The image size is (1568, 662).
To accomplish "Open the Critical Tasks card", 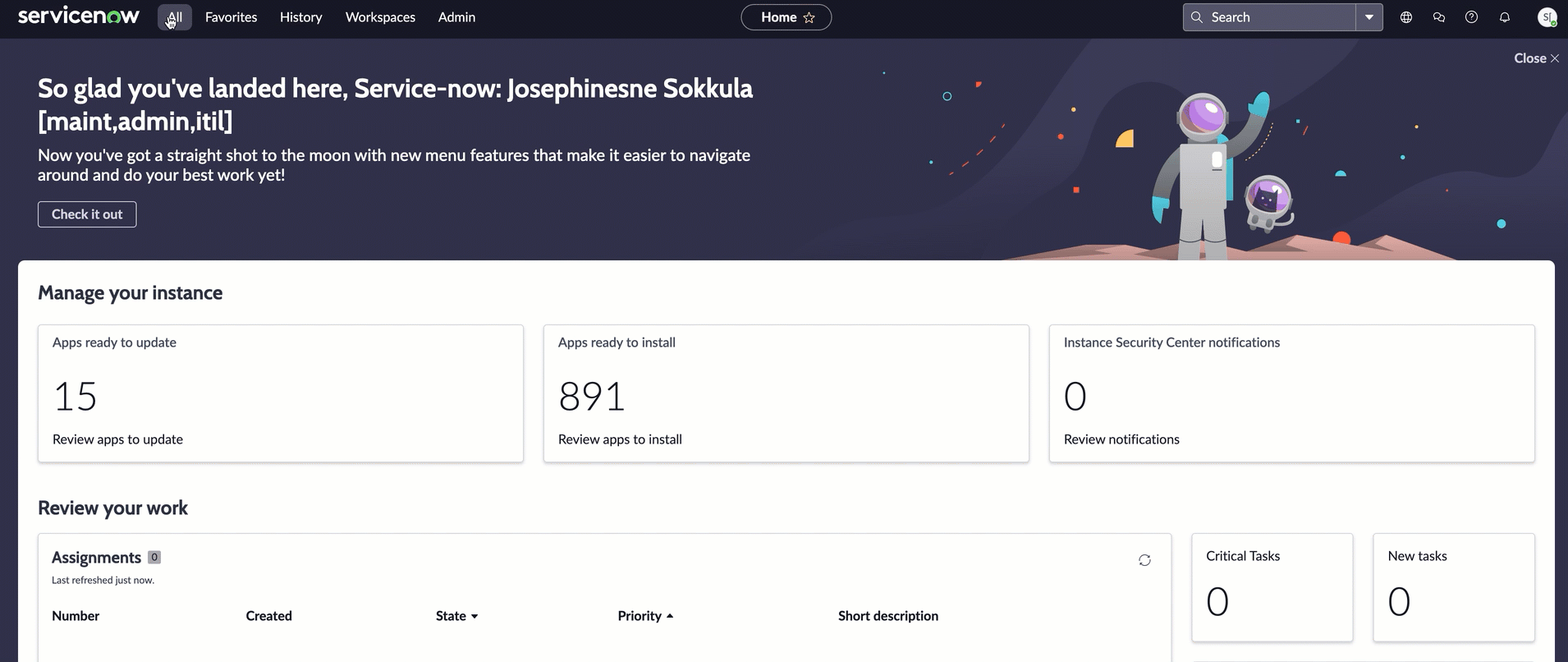I will tap(1272, 587).
